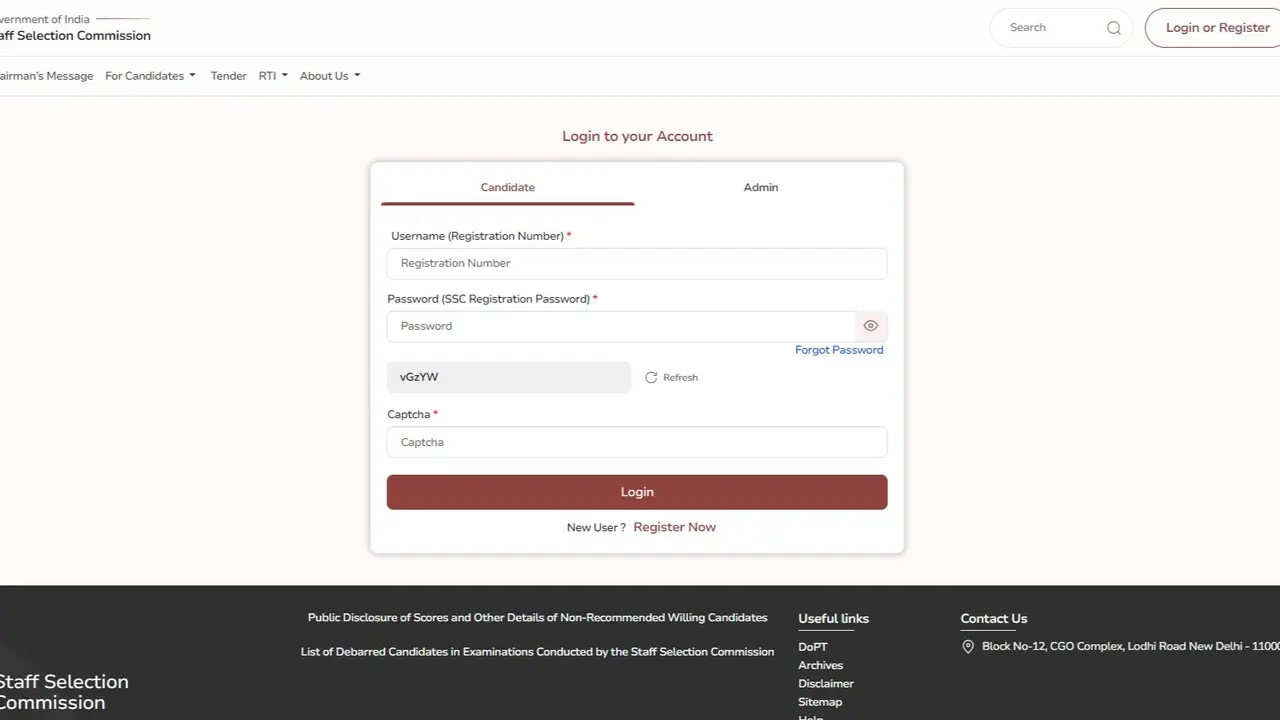
Task: Click the Login button
Action: click(x=637, y=491)
